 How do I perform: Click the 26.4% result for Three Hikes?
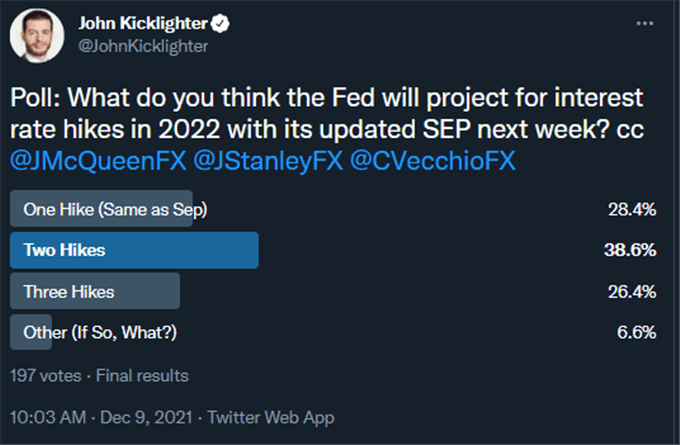[632, 291]
